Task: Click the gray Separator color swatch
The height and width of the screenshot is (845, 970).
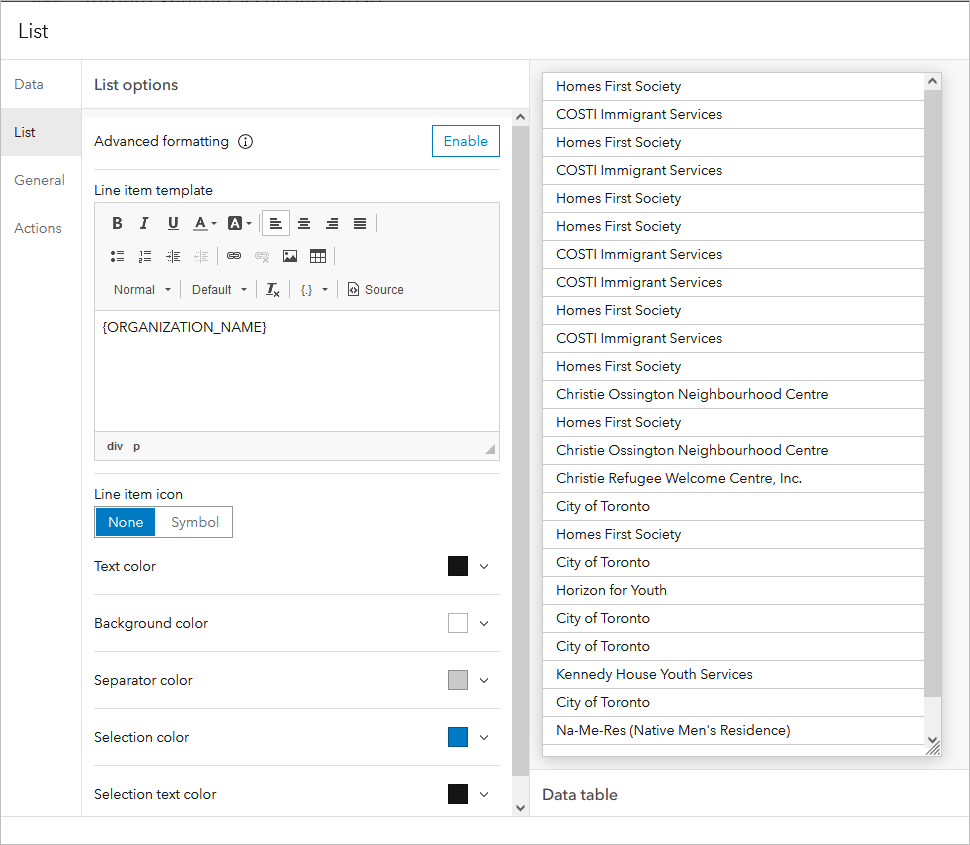Action: point(458,680)
